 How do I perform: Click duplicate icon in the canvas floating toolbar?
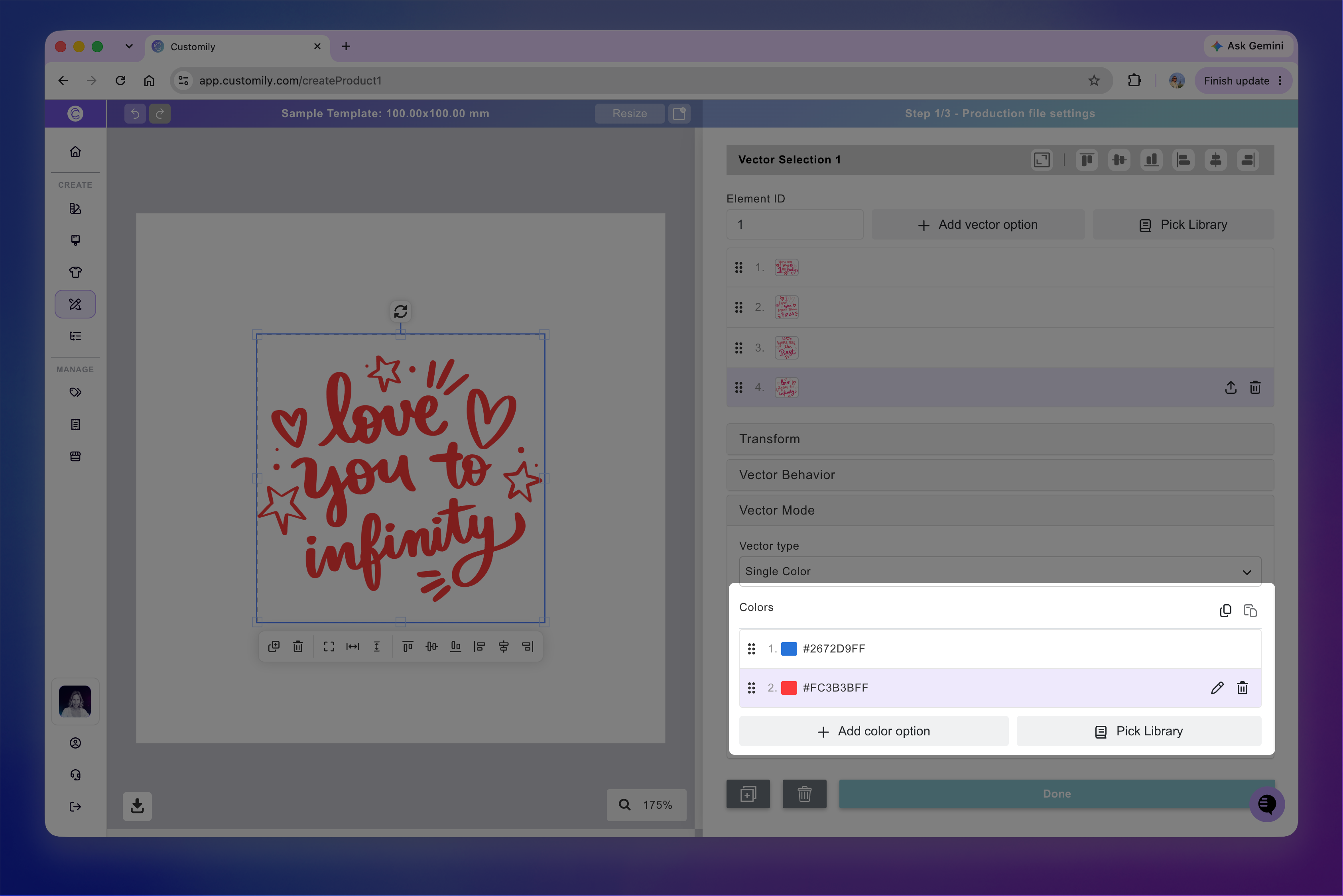[274, 646]
